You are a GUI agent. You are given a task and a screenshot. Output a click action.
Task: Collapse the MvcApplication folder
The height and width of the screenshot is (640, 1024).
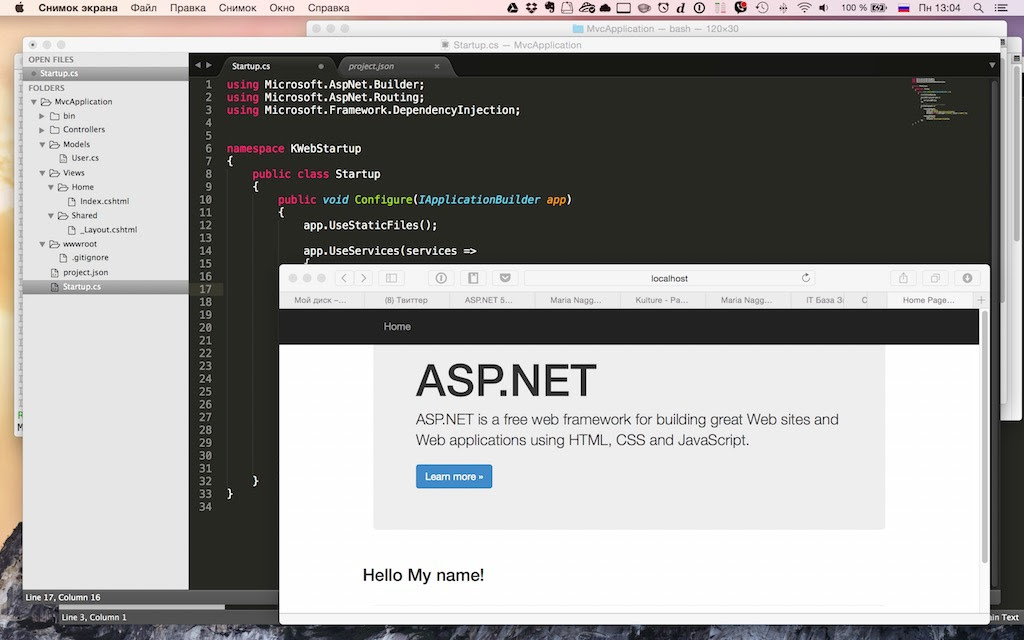(33, 102)
